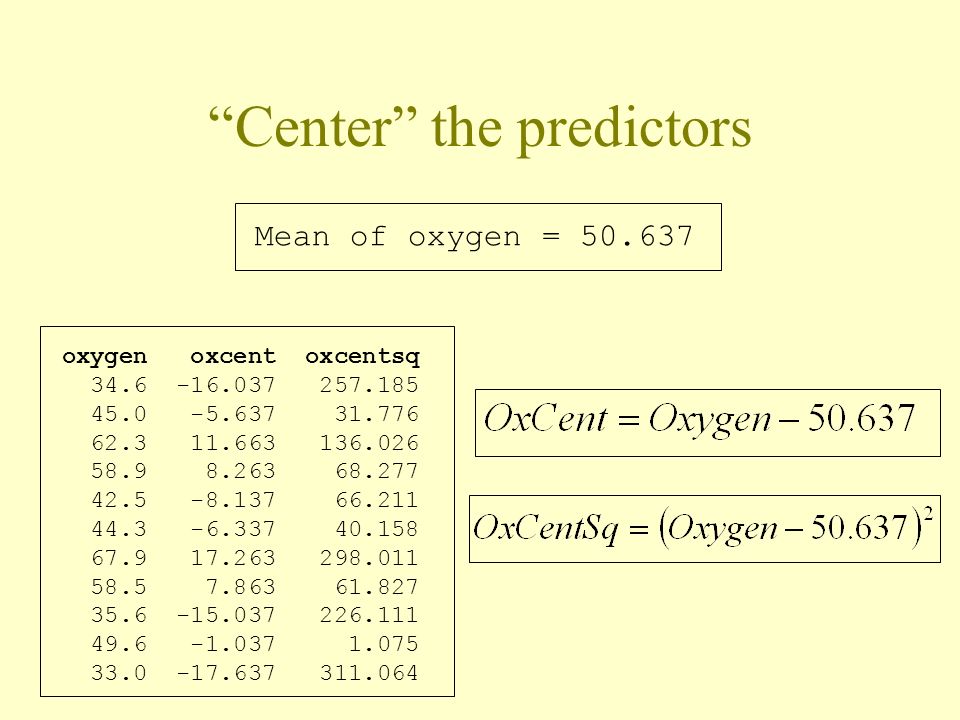960x720 pixels.
Task: Click the oxygen value 67.9
Action: coord(119,558)
